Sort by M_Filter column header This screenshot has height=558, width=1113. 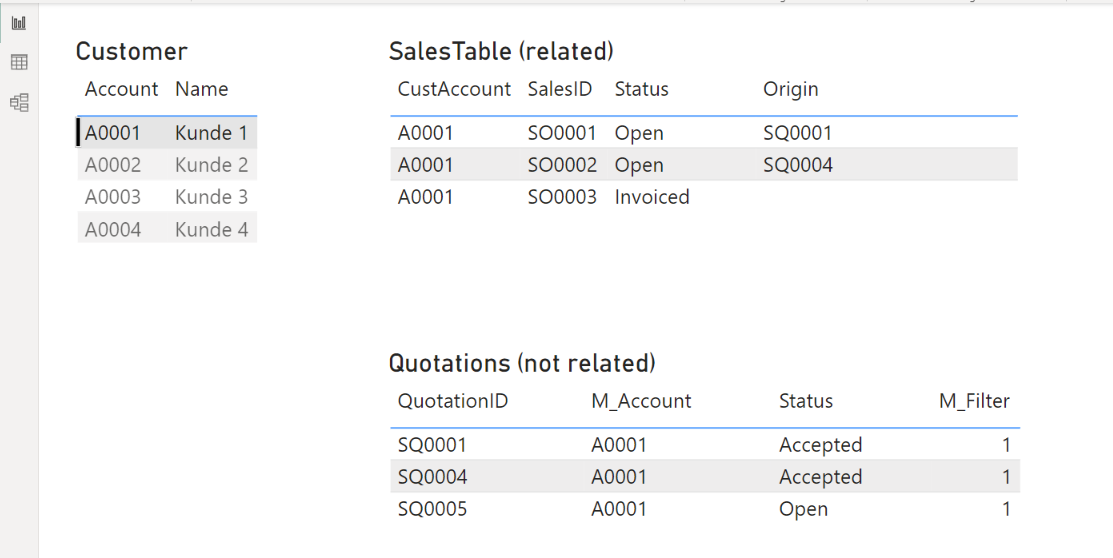click(974, 401)
